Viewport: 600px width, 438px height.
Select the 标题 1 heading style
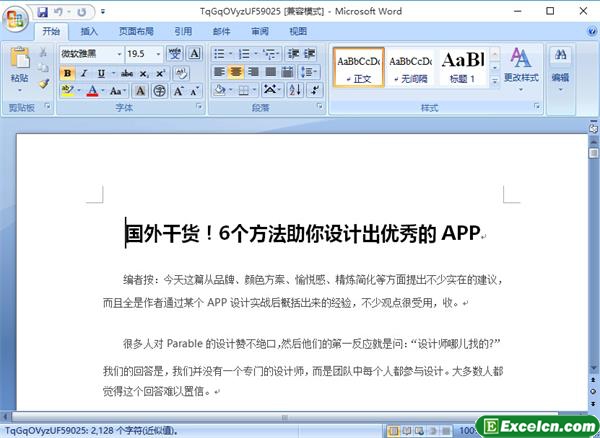click(461, 65)
